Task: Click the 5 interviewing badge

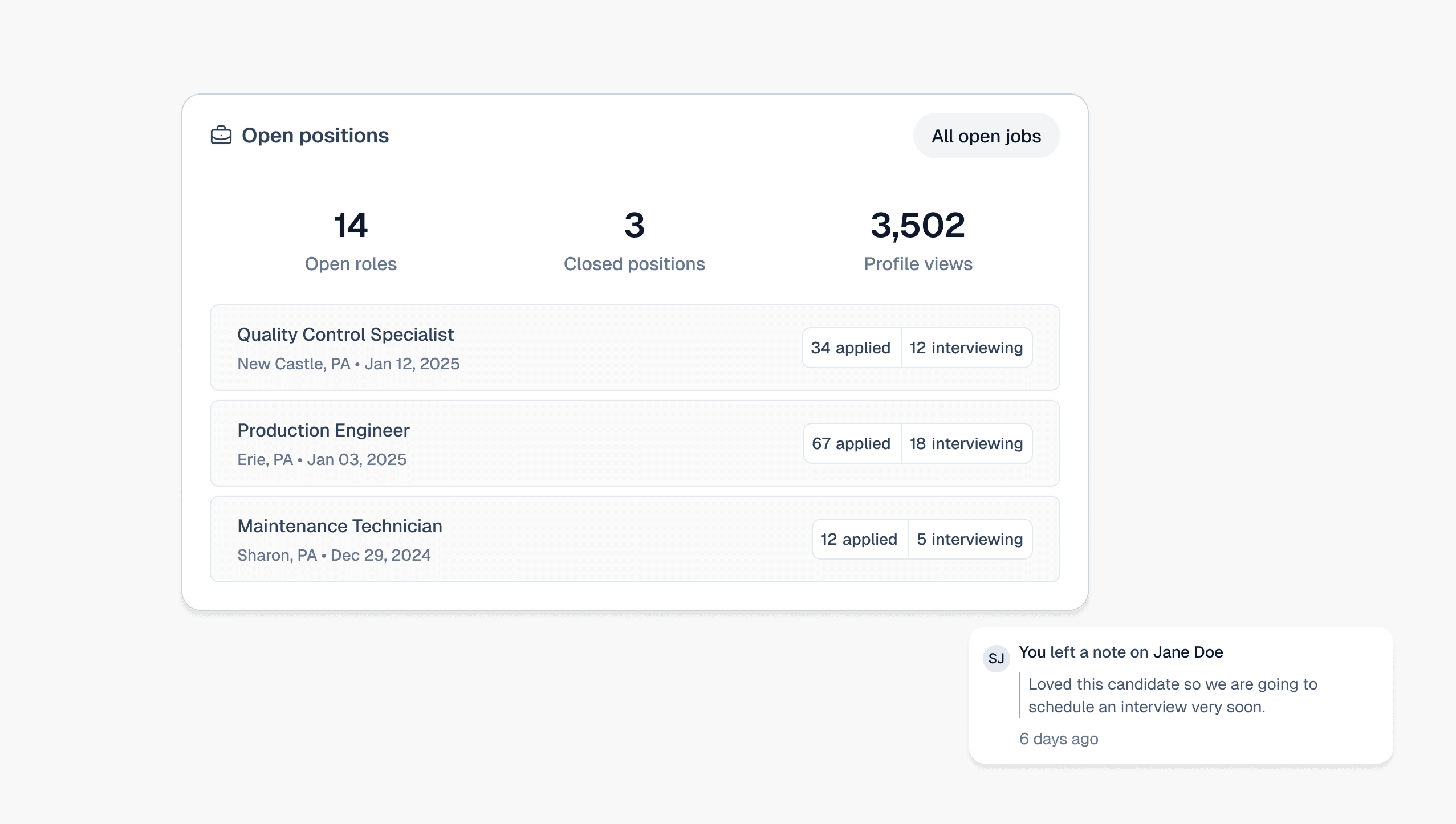Action: 969,539
